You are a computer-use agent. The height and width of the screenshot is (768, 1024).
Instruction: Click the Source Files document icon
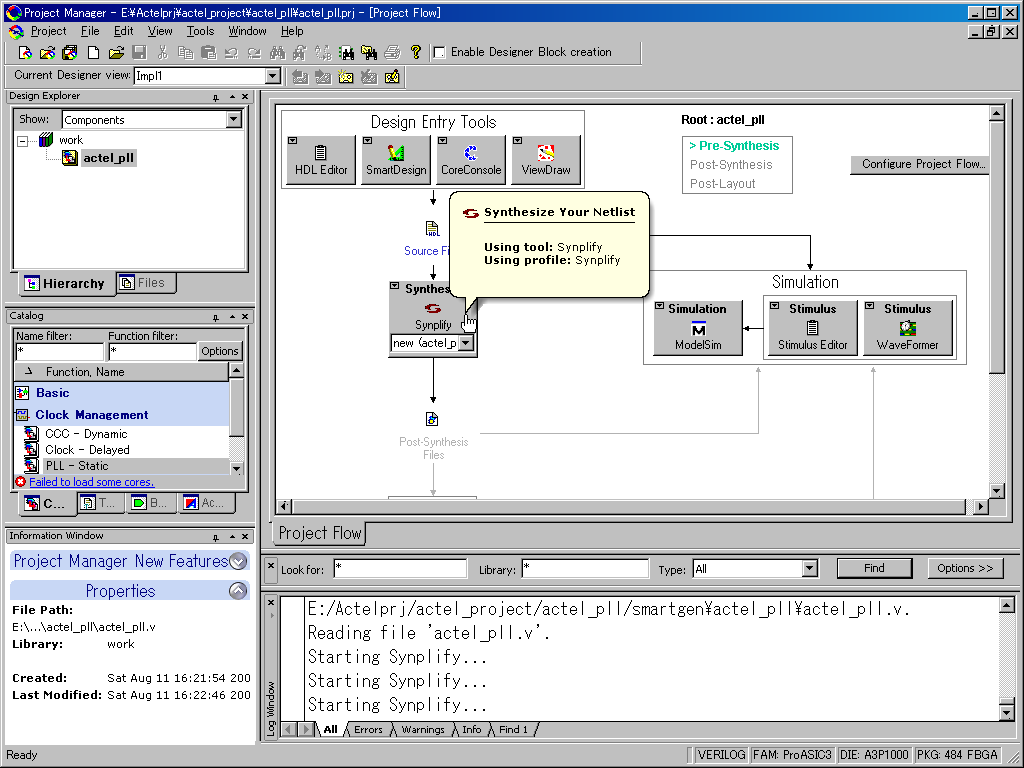[x=432, y=229]
